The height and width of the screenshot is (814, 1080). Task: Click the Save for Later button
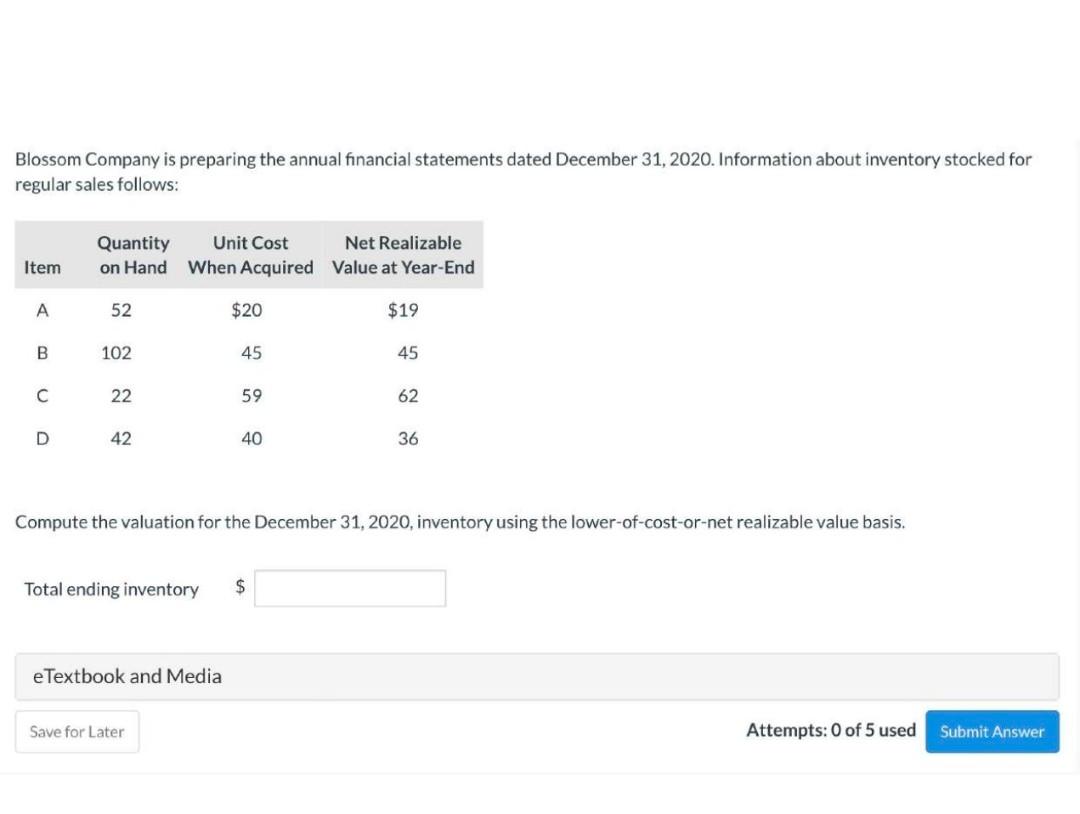(x=76, y=731)
